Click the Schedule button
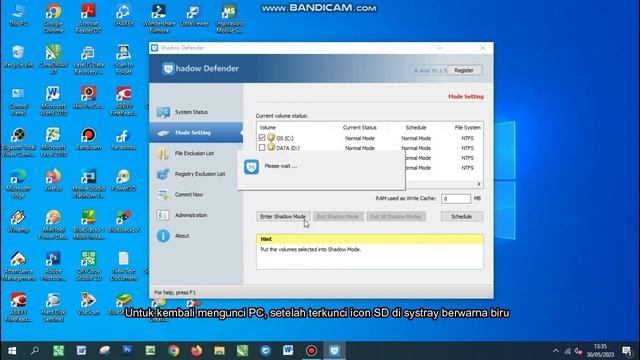Screen dimensions: 640x360 [x=462, y=216]
